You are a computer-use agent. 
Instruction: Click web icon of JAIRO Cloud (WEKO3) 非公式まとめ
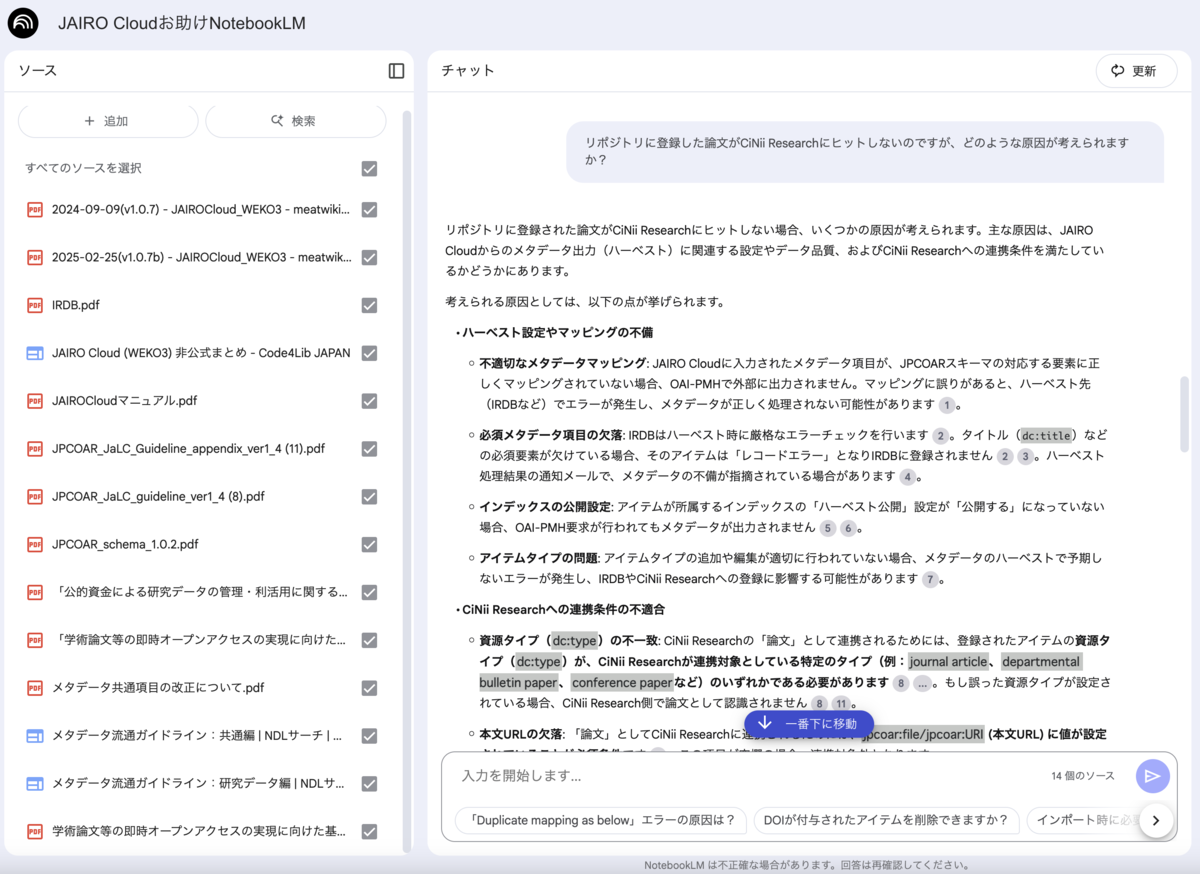point(35,353)
